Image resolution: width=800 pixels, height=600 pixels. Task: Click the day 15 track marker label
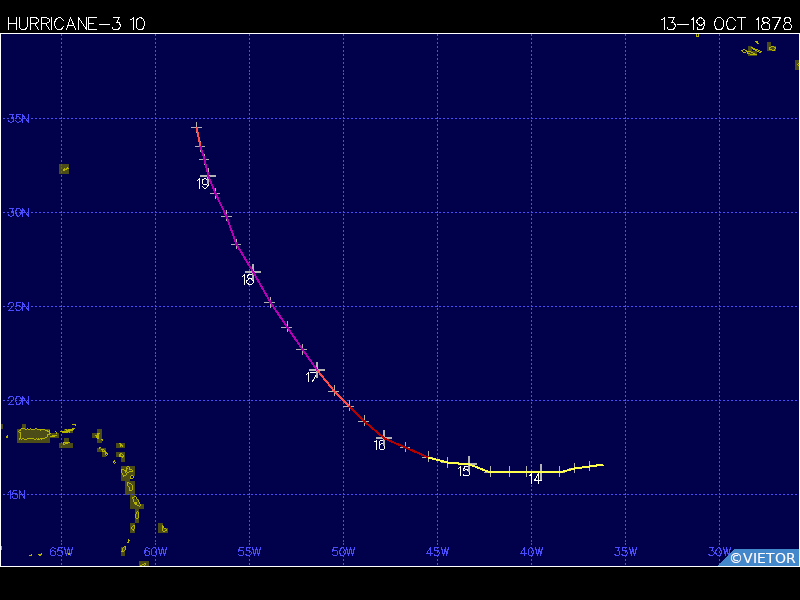[463, 471]
